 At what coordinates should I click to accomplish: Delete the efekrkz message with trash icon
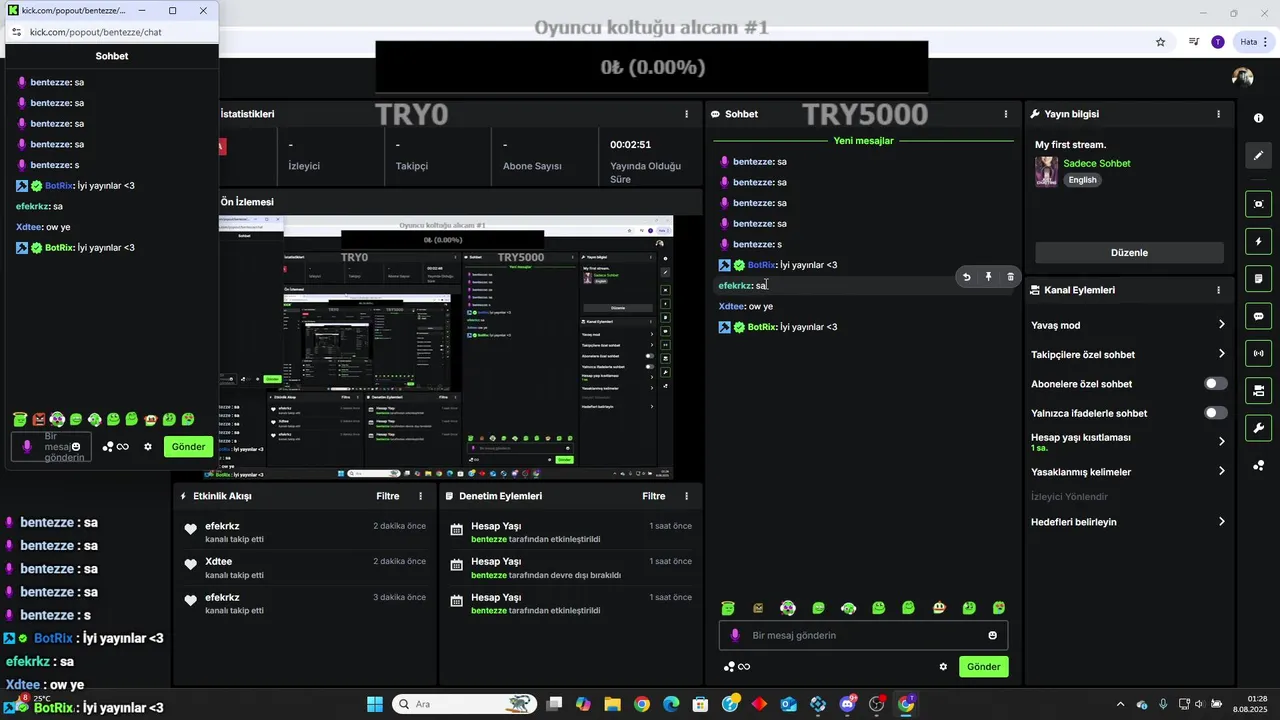tap(1010, 277)
